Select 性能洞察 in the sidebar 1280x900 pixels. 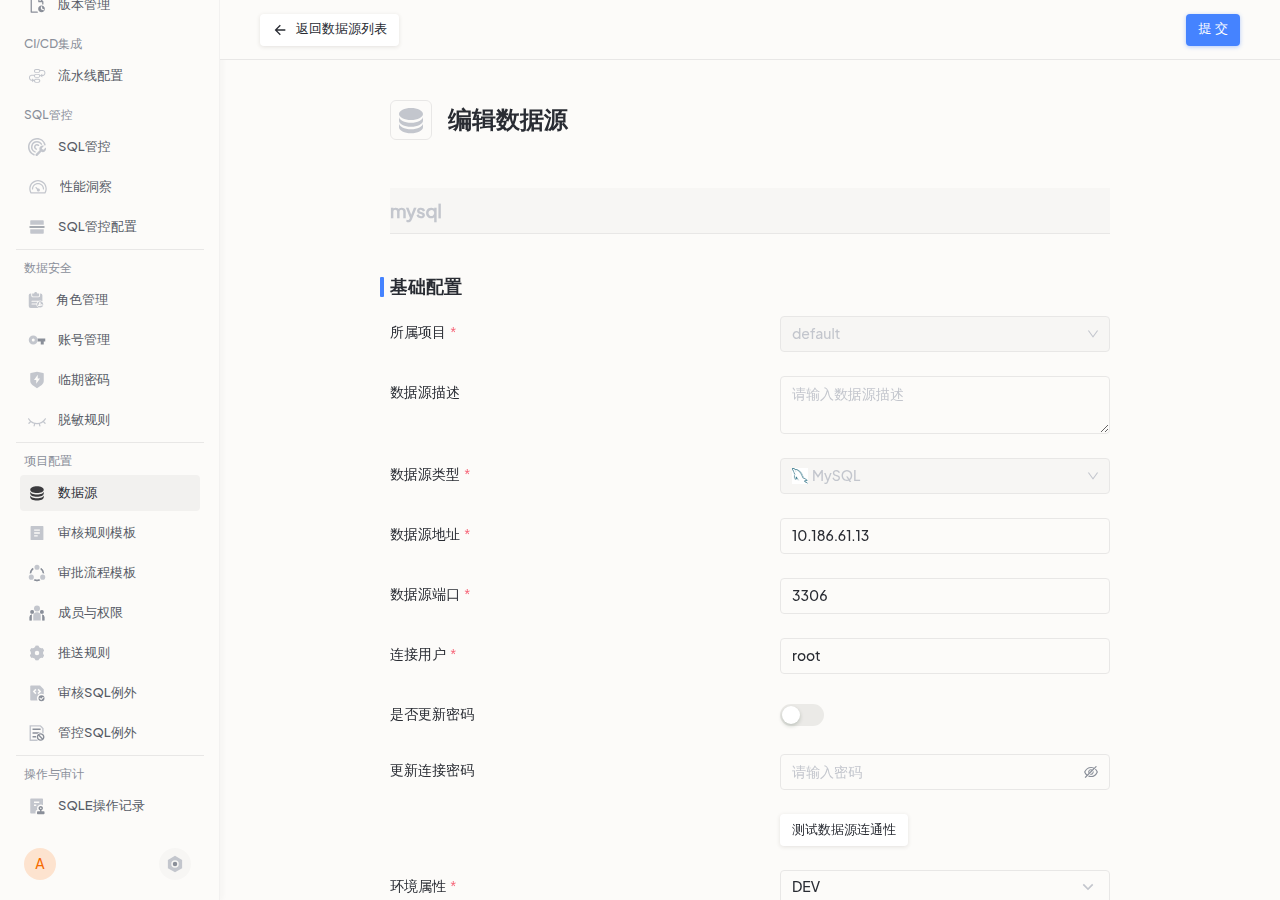click(36, 187)
